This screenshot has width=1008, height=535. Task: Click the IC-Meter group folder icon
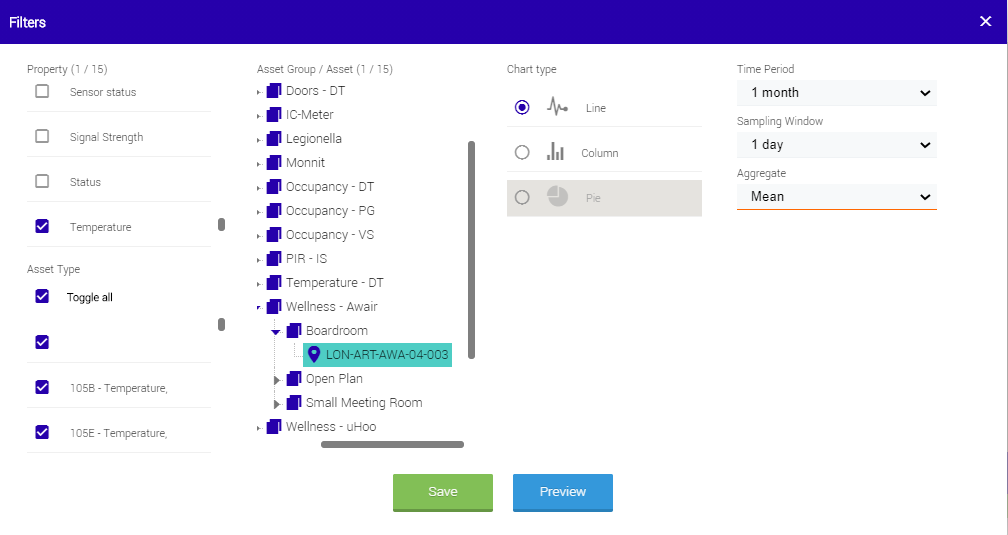pyautogui.click(x=274, y=114)
